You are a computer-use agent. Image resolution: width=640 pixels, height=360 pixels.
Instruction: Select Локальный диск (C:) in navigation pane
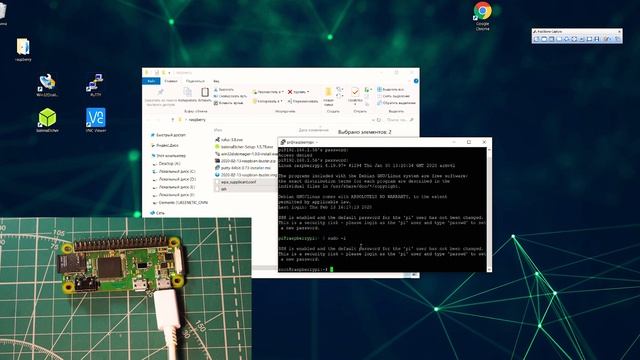[174, 171]
